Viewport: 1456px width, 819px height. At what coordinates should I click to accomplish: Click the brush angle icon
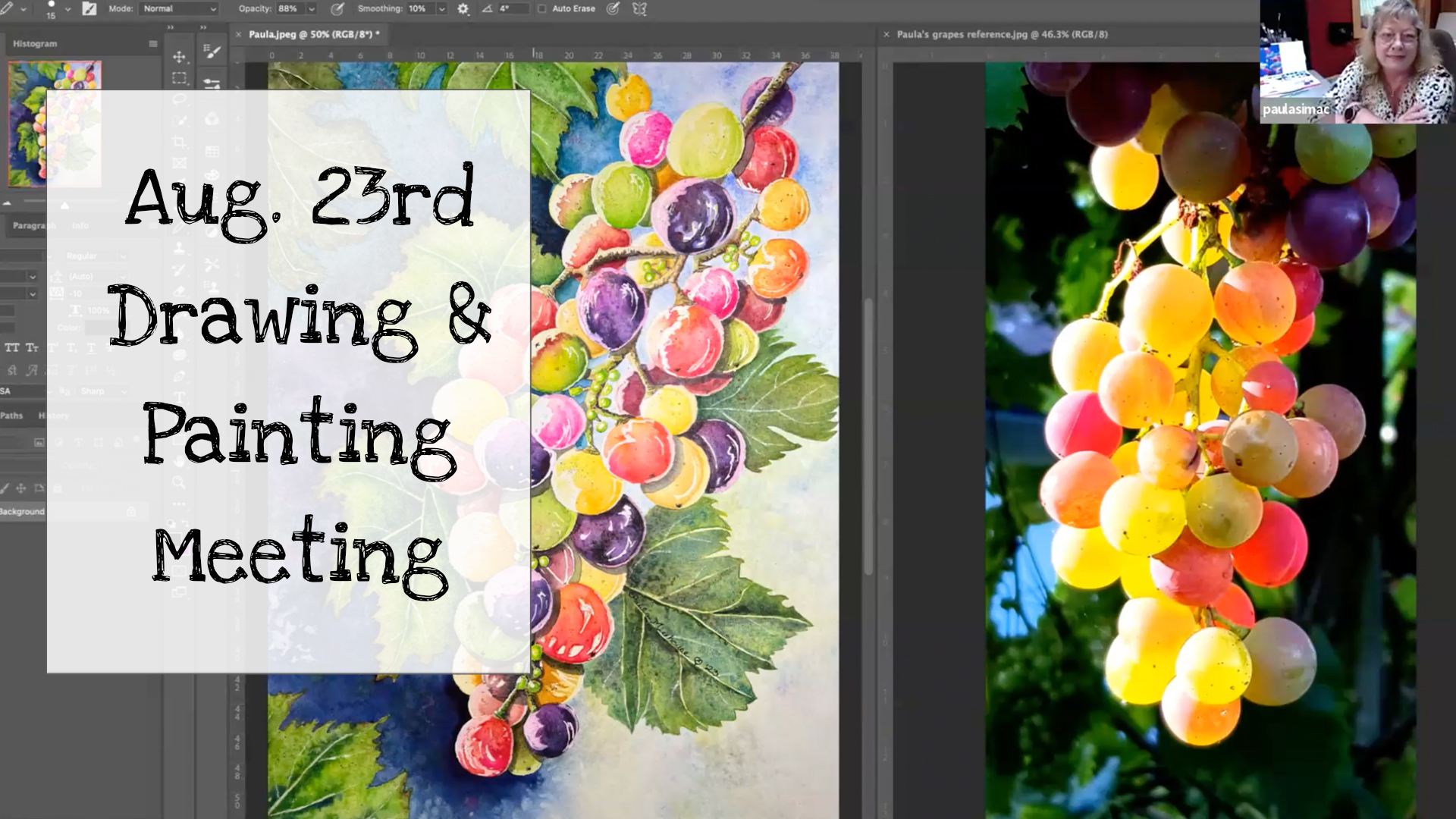(x=487, y=9)
